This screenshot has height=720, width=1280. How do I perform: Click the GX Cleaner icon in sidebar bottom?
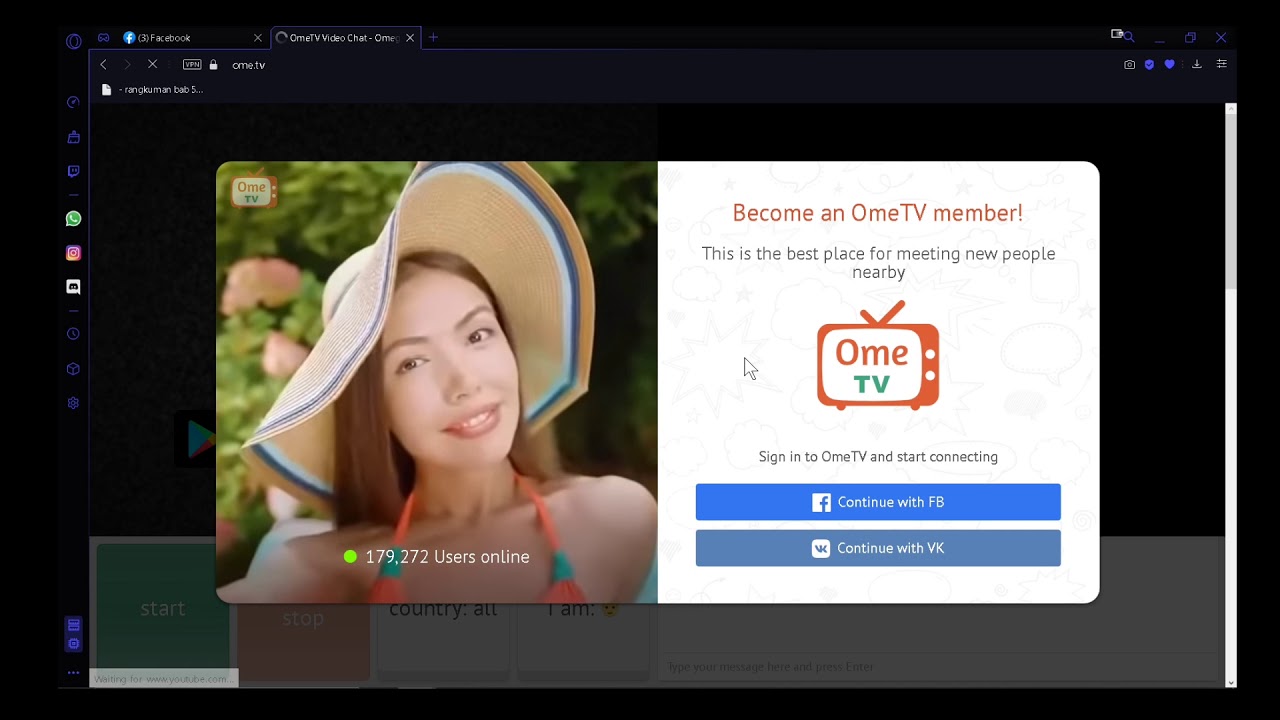[73, 625]
